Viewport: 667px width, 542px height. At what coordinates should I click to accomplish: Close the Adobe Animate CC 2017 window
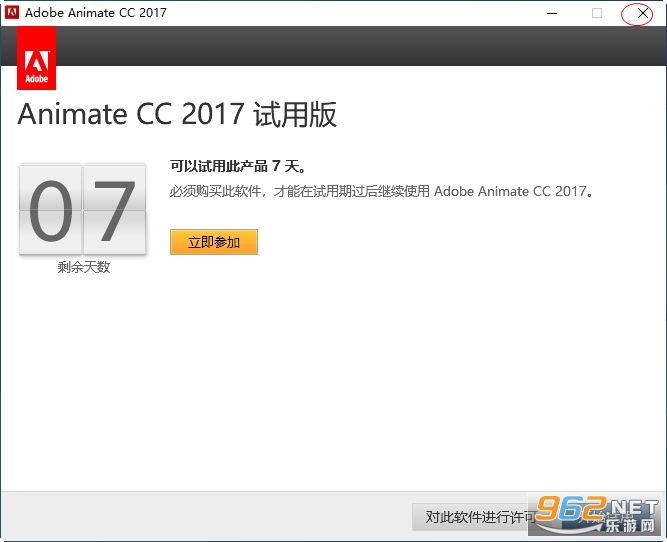pos(642,13)
